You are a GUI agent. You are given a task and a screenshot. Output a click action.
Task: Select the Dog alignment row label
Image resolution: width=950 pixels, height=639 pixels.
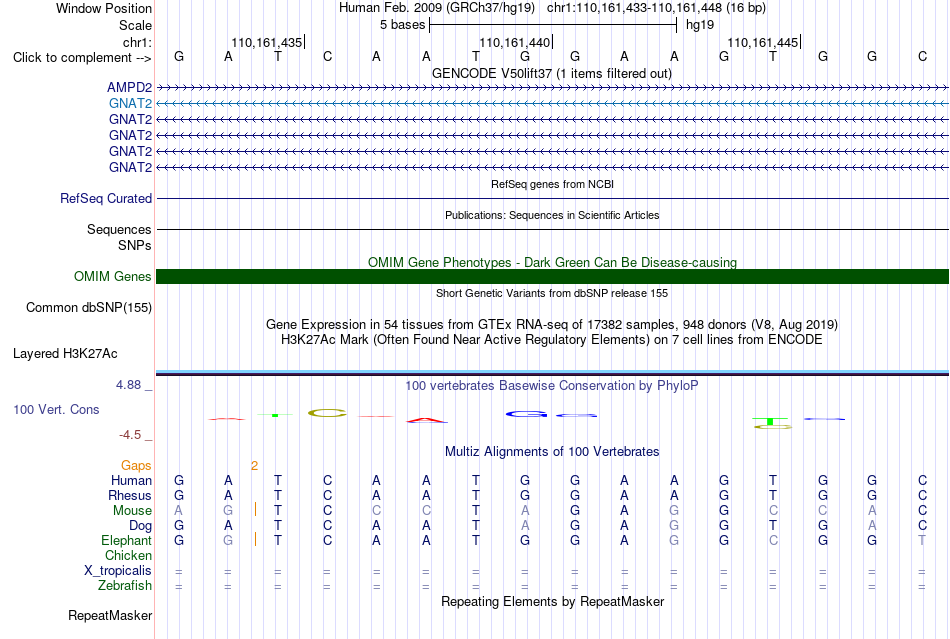(140, 526)
